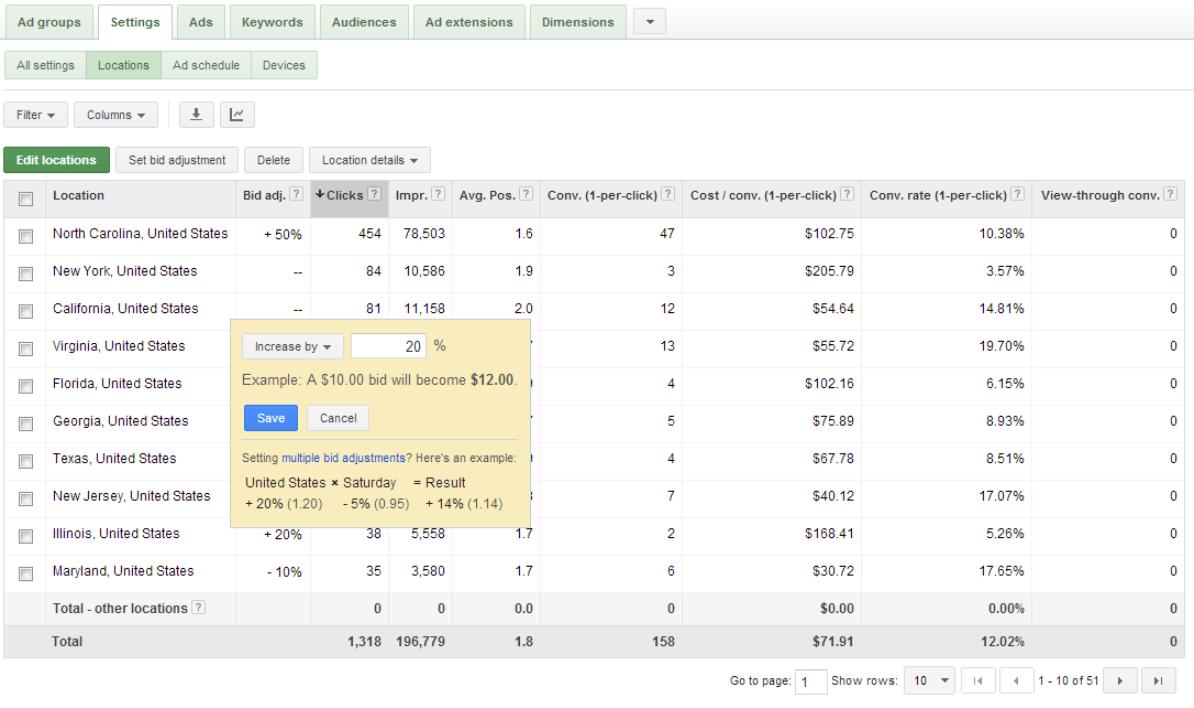Switch to the Ad extensions tab
1194x708 pixels.
coord(469,22)
